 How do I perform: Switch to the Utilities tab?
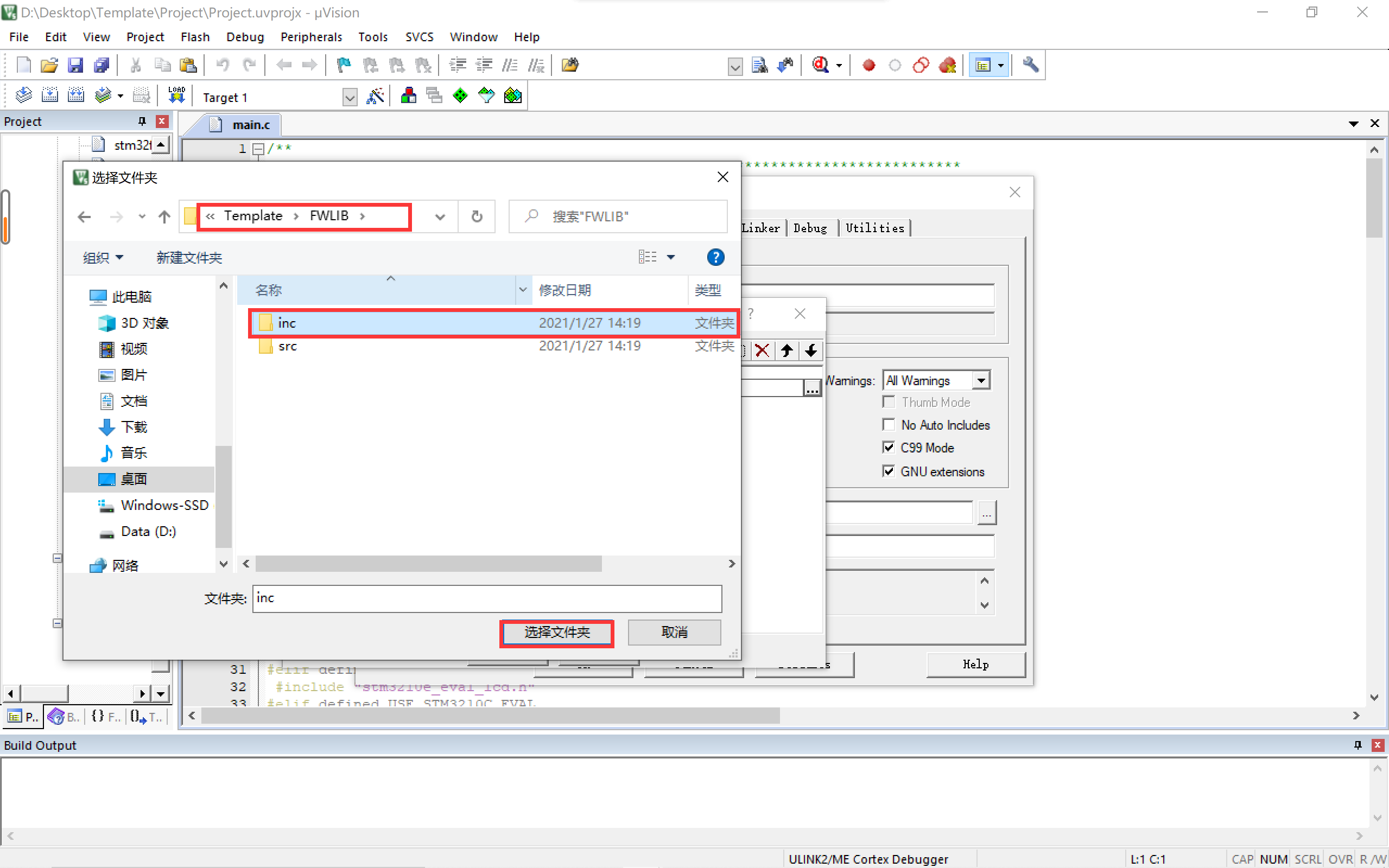pyautogui.click(x=874, y=228)
